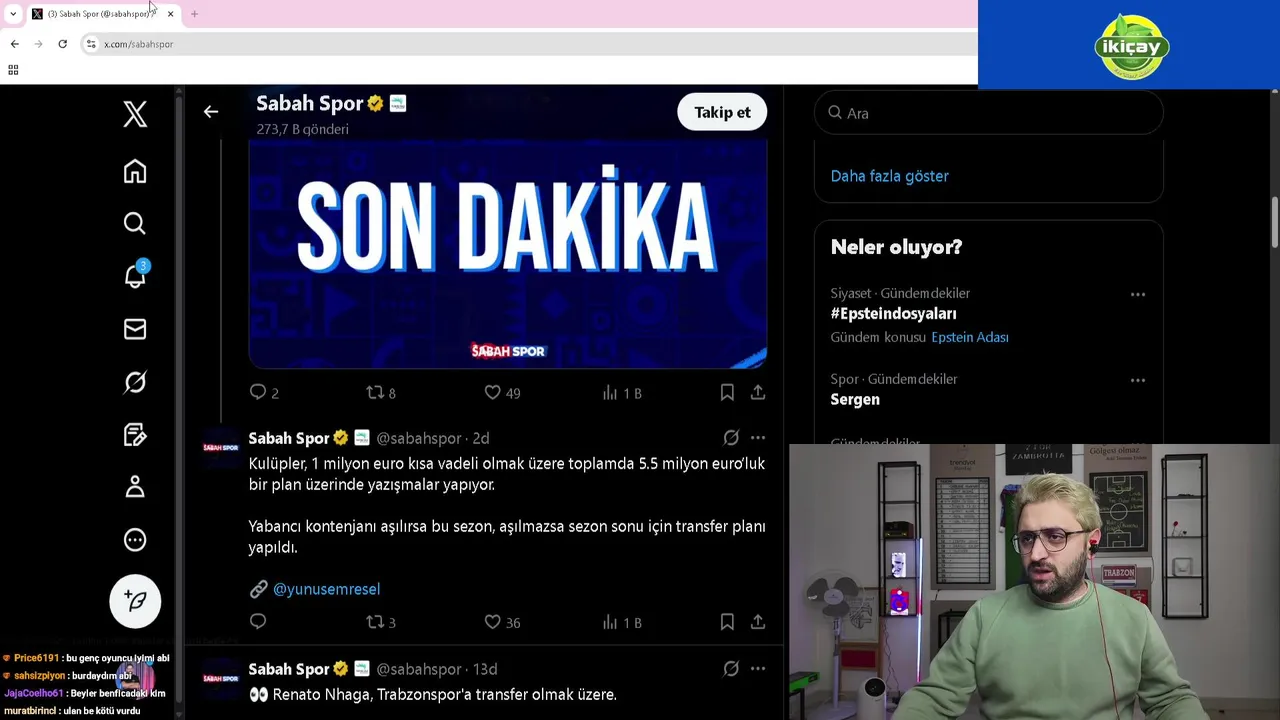Repost the Kulüpler post with 3 reposts
Screen dimensions: 1280x720
pyautogui.click(x=381, y=622)
